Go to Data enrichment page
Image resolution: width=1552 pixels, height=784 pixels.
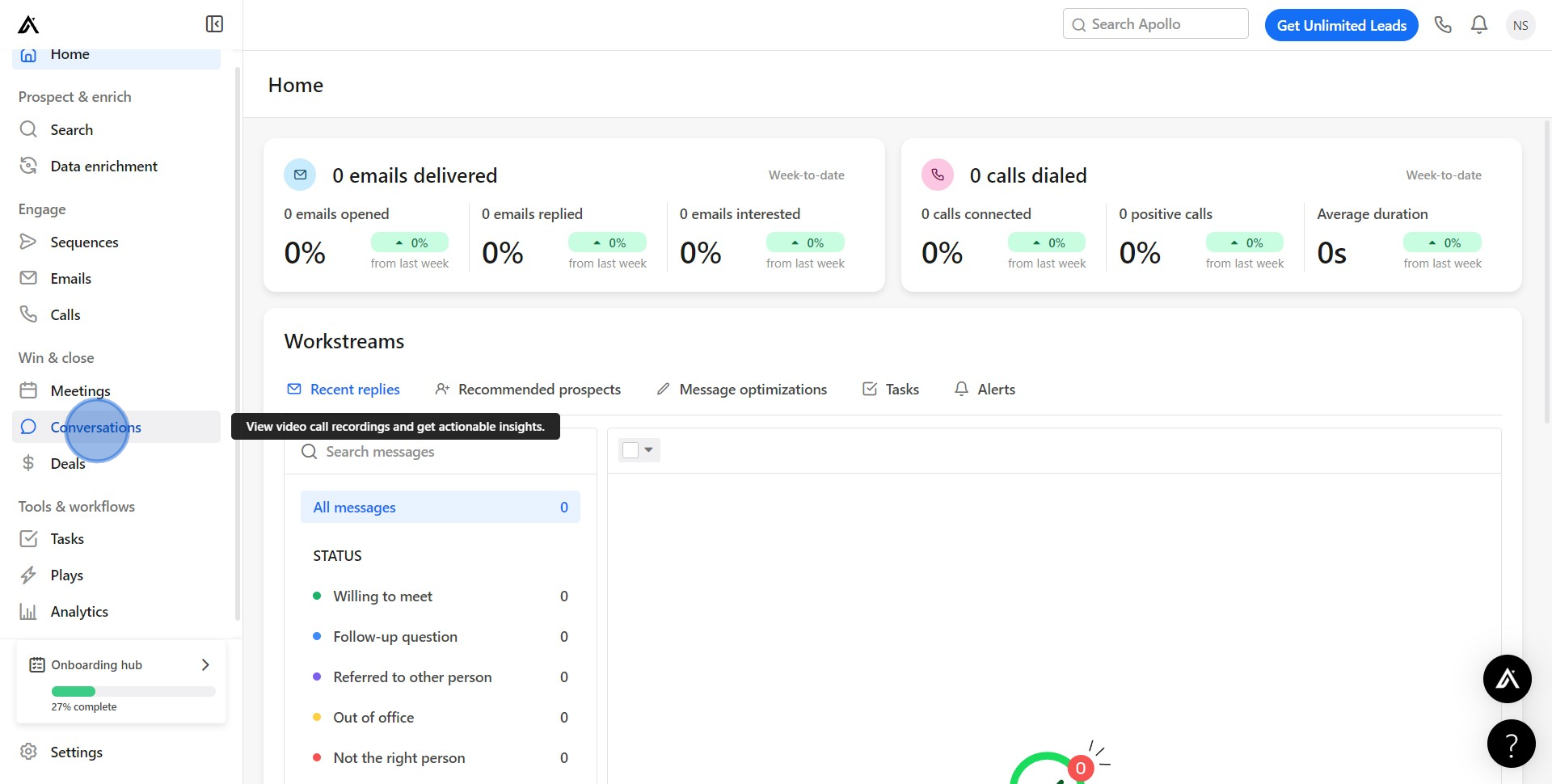coord(116,166)
